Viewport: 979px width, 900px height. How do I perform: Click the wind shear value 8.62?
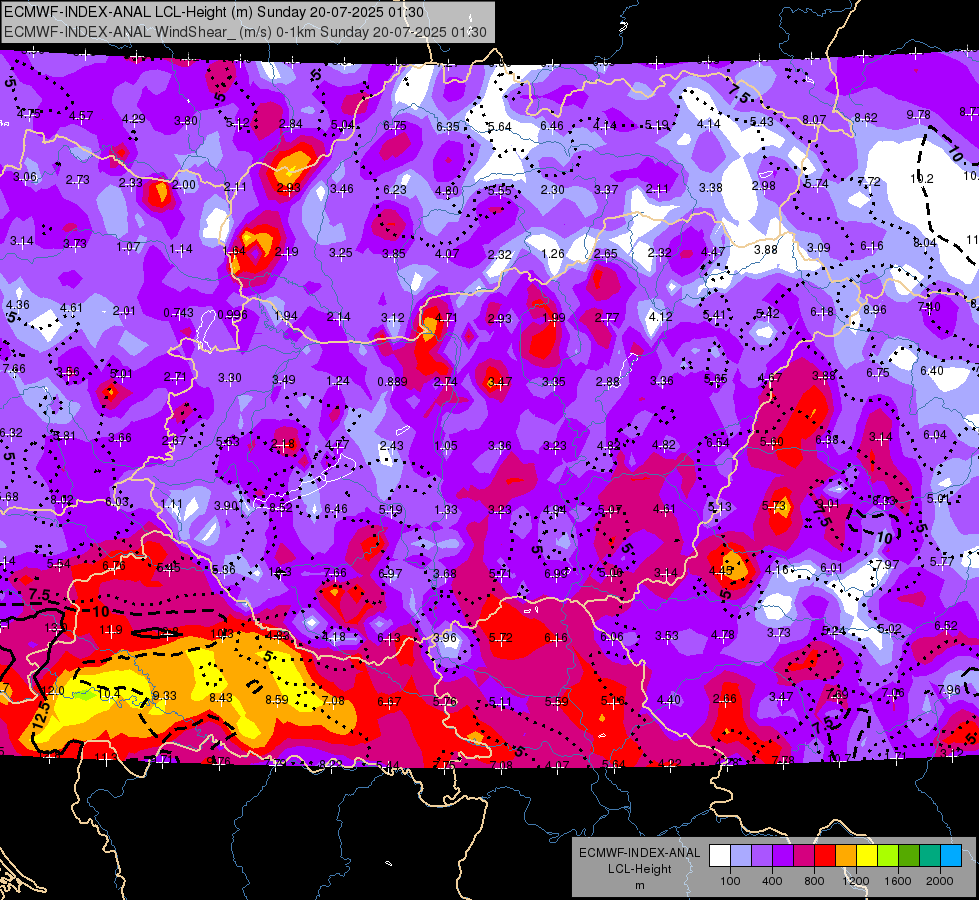pos(866,117)
